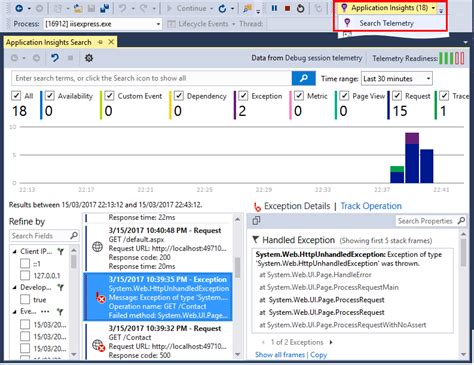Open the Process dropdown showing iisexpress.exe
Viewport: 474px width, 365px height.
pos(103,24)
